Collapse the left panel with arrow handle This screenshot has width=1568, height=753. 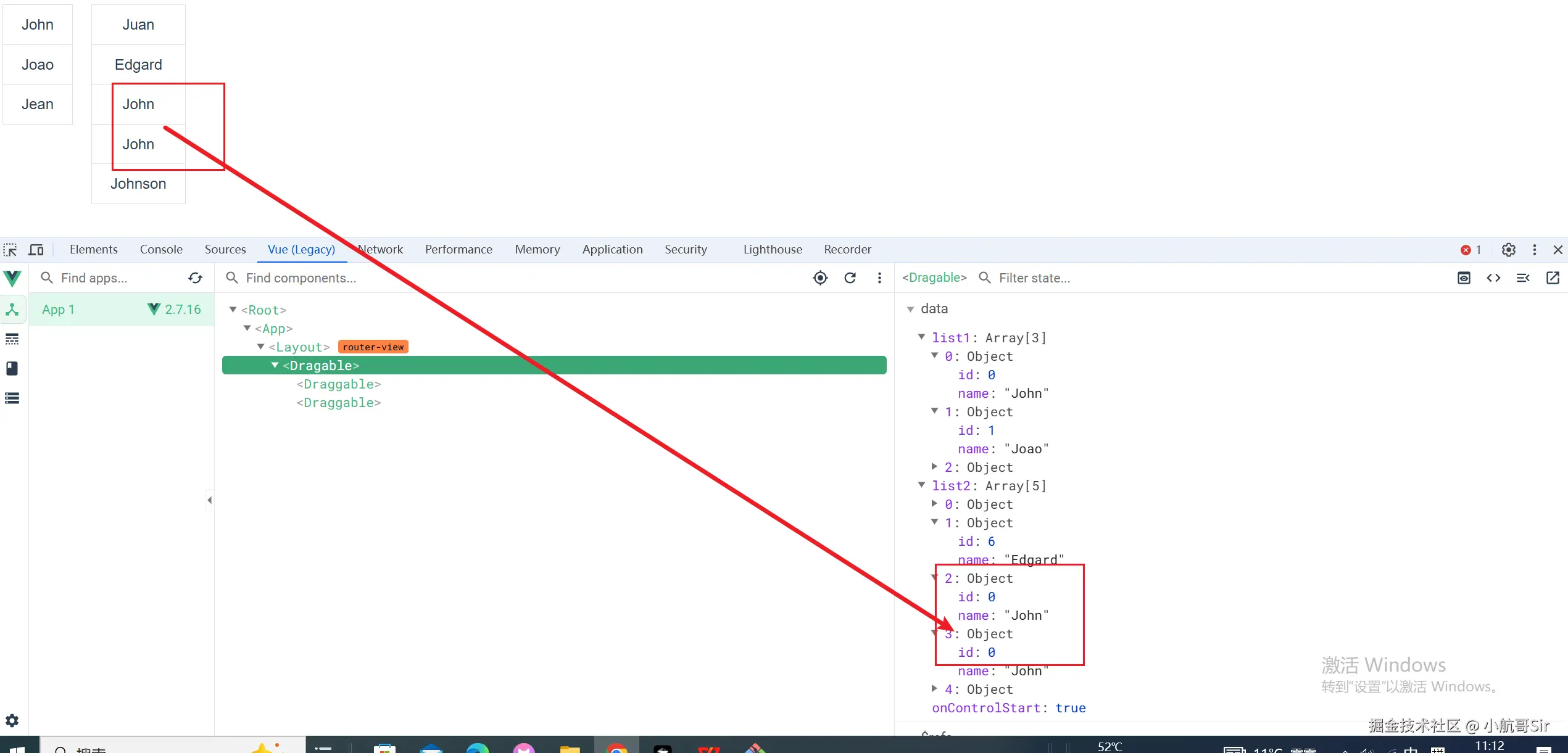210,500
